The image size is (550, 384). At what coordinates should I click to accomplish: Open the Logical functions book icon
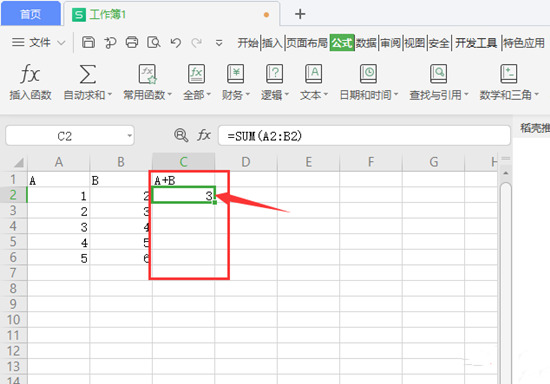point(275,74)
